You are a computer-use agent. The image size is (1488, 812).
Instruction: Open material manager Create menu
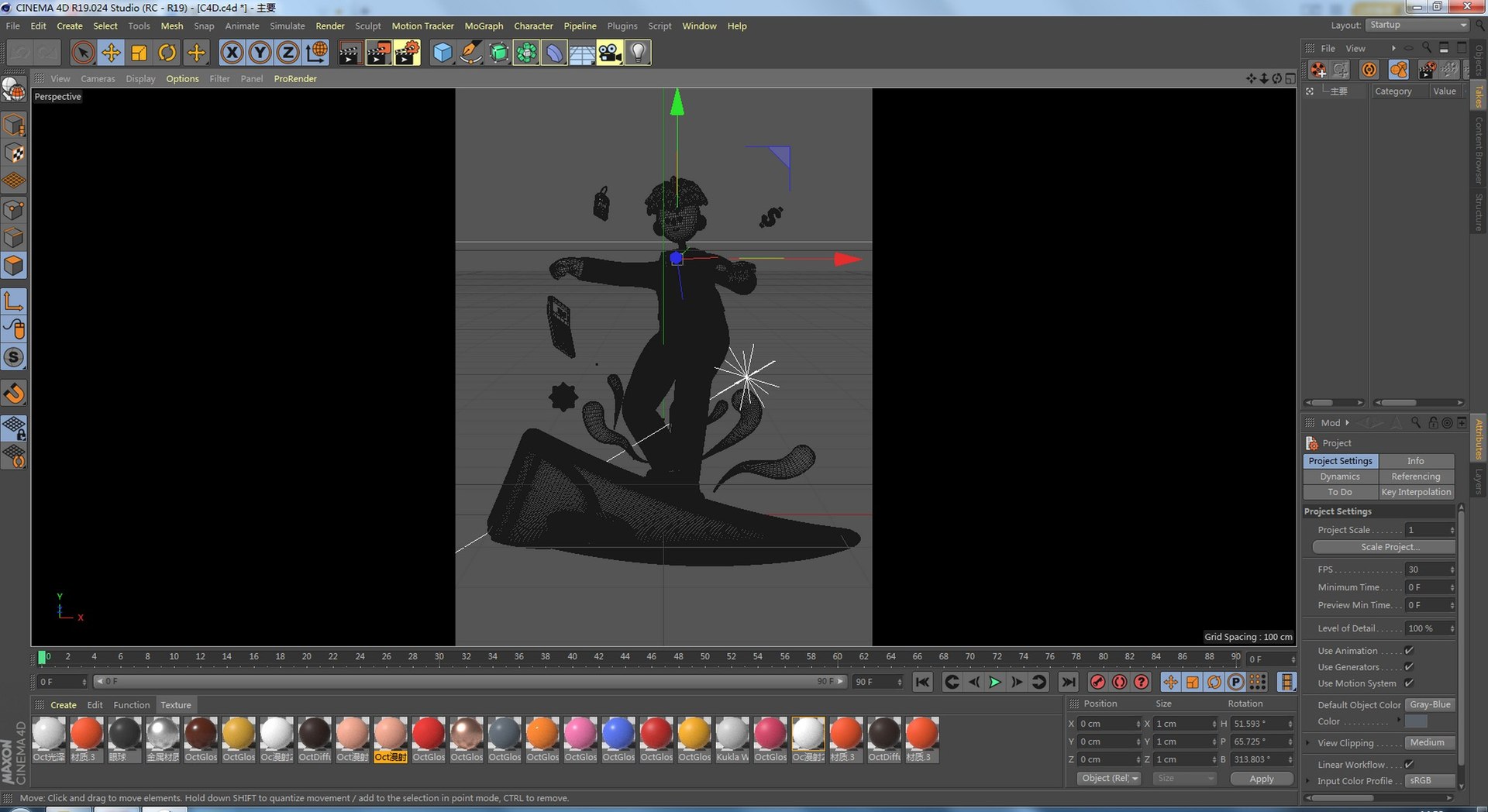pos(63,705)
